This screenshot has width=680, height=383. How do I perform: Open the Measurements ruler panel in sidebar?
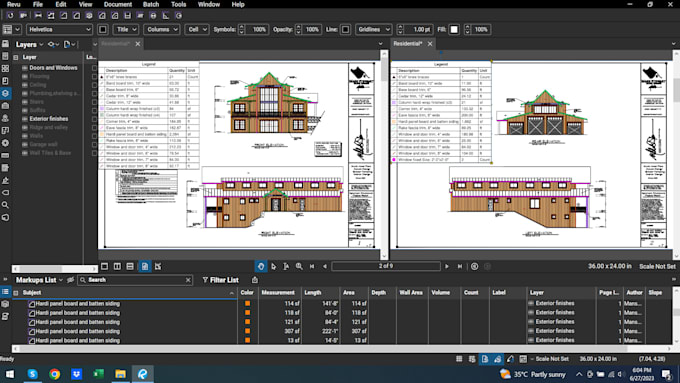[x=5, y=155]
